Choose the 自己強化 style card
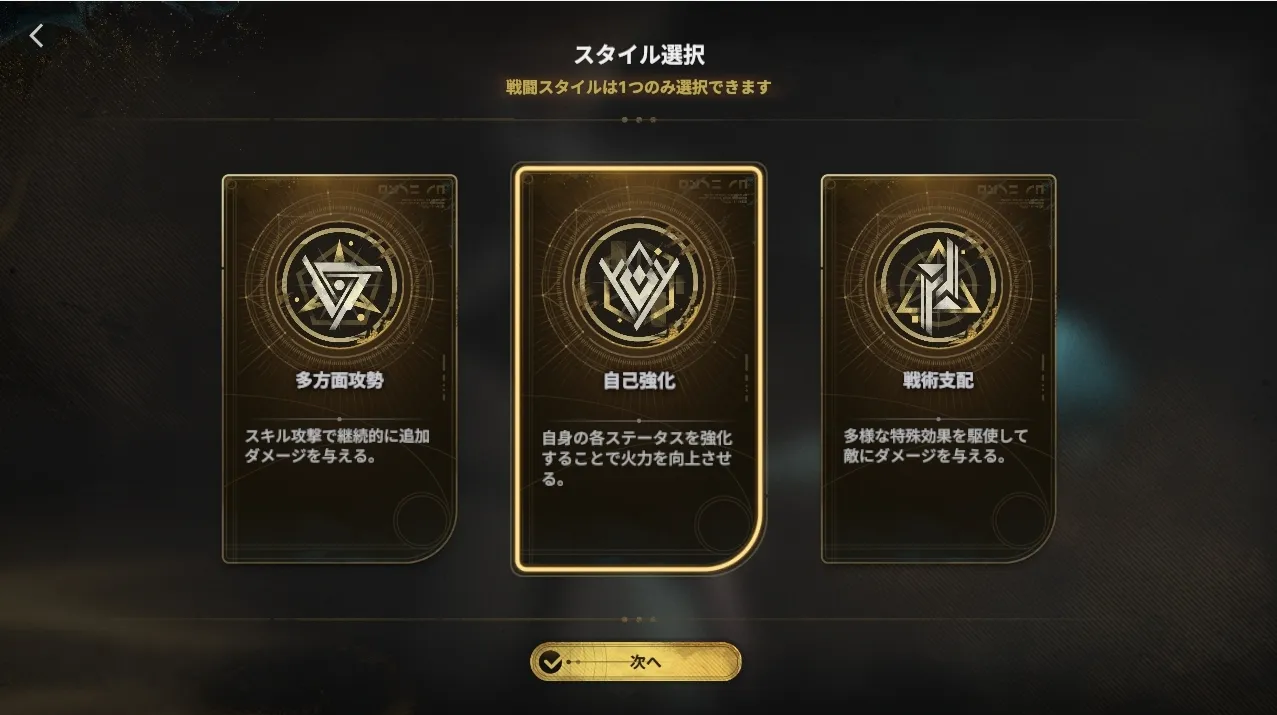Viewport: 1277px width, 715px height. pos(638,369)
